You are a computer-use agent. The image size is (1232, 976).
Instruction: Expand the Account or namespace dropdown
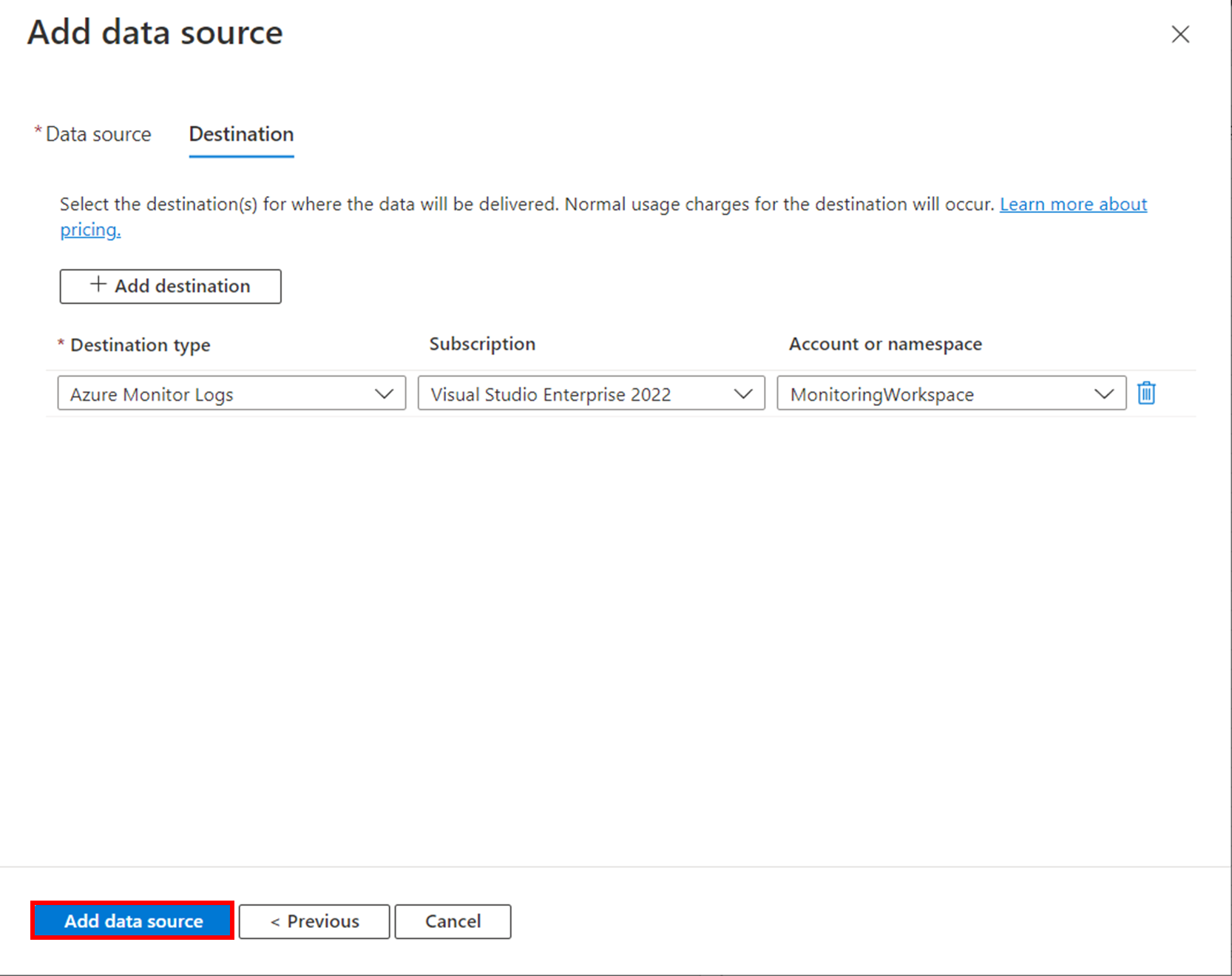point(951,393)
